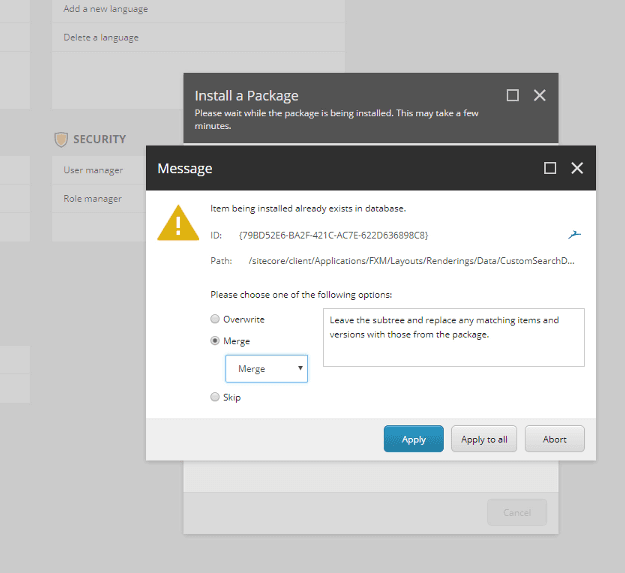The image size is (625, 573).
Task: Maximize the Message dialog
Action: [550, 168]
